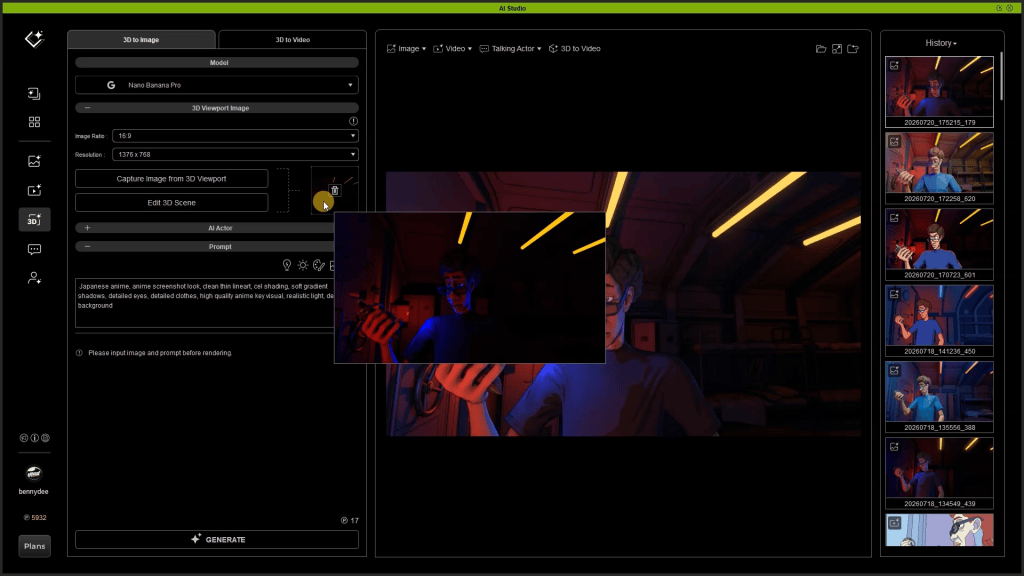Screen dimensions: 1024x576
Task: Collapse the Prompt section
Action: [87, 246]
